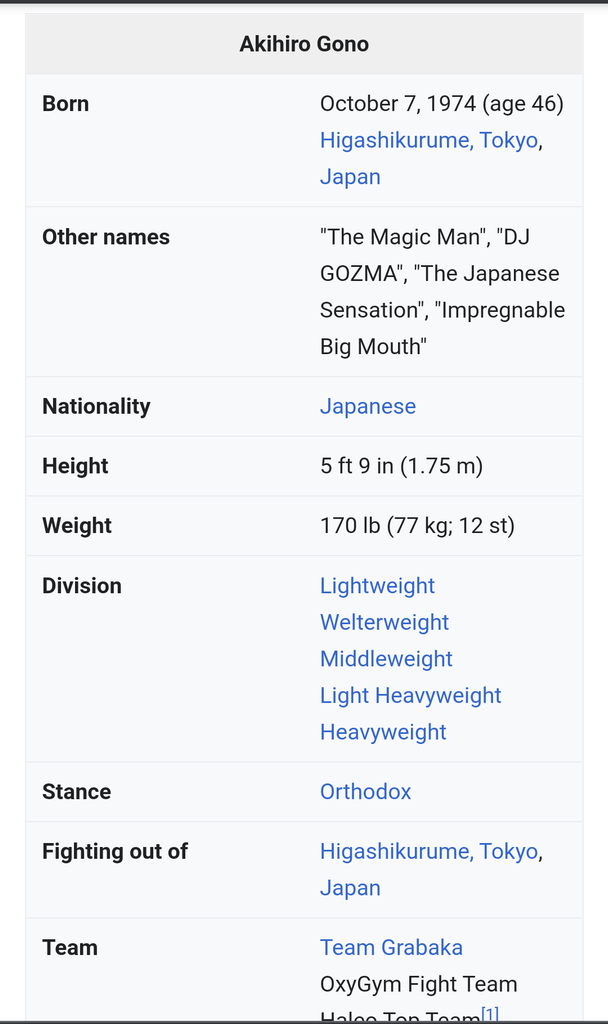Image resolution: width=608 pixels, height=1024 pixels.
Task: Visit the Team Grabaka link
Action: pyautogui.click(x=391, y=948)
